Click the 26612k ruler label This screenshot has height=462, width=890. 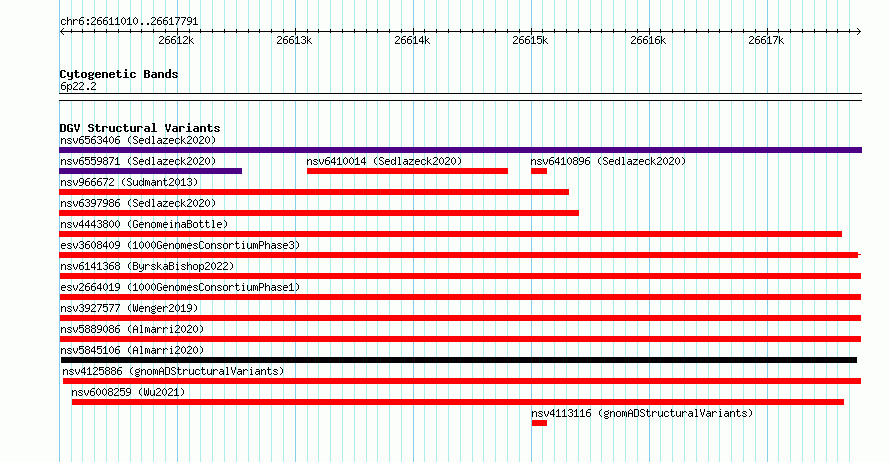(176, 40)
